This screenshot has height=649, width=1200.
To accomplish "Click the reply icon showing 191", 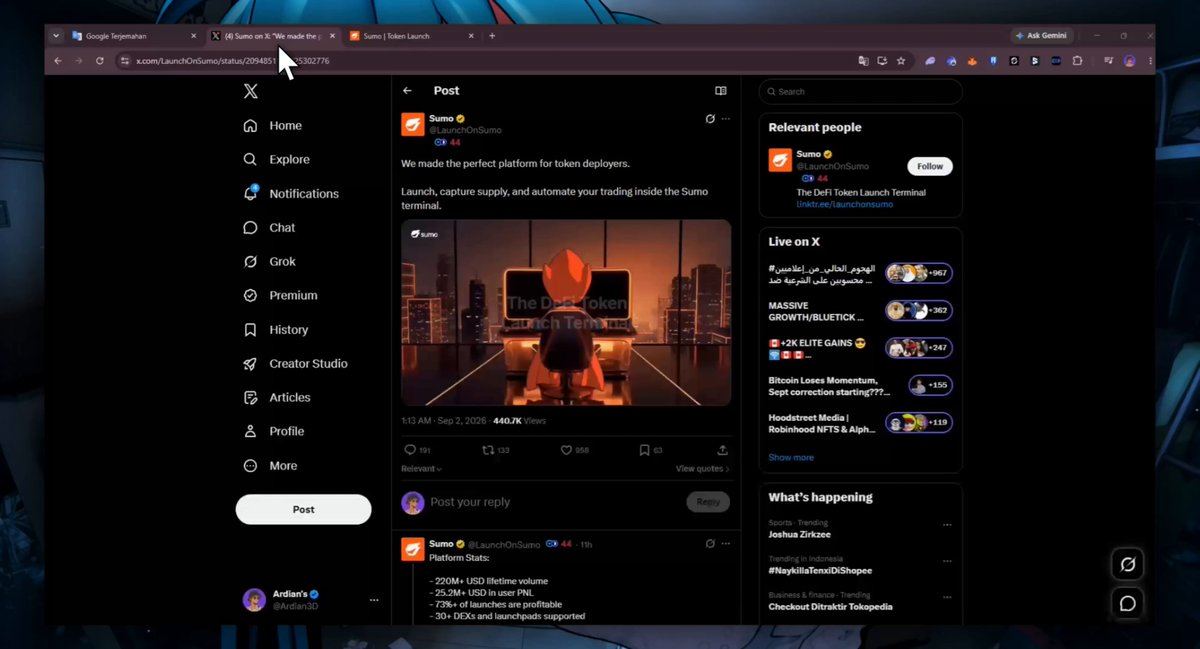I will point(417,450).
